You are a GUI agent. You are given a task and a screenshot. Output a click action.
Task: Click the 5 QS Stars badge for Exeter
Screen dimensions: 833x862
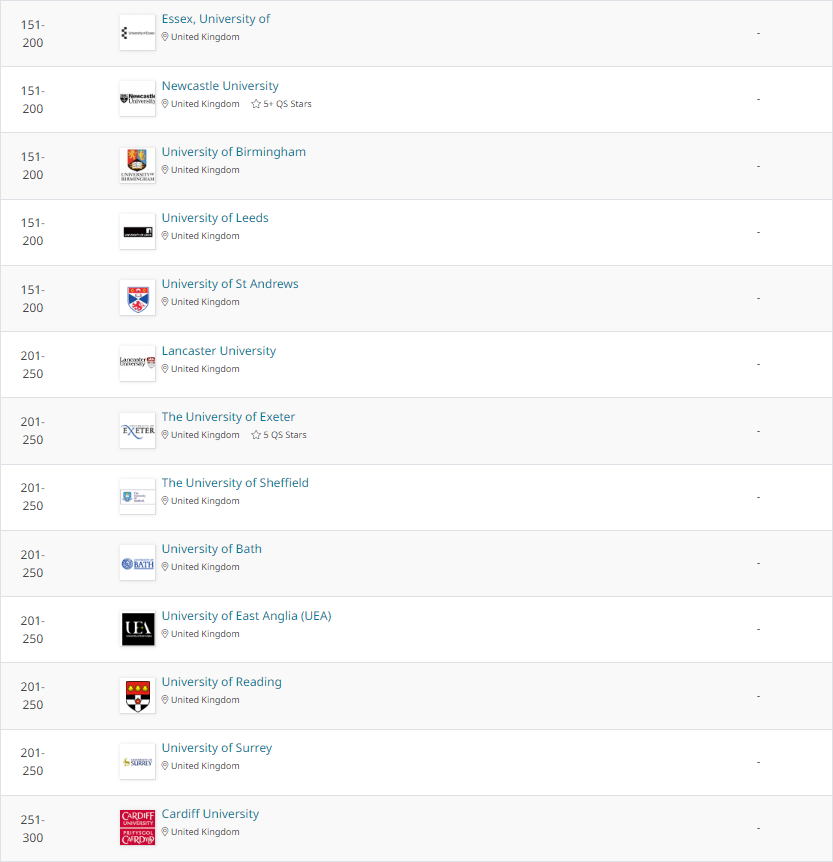pos(279,435)
